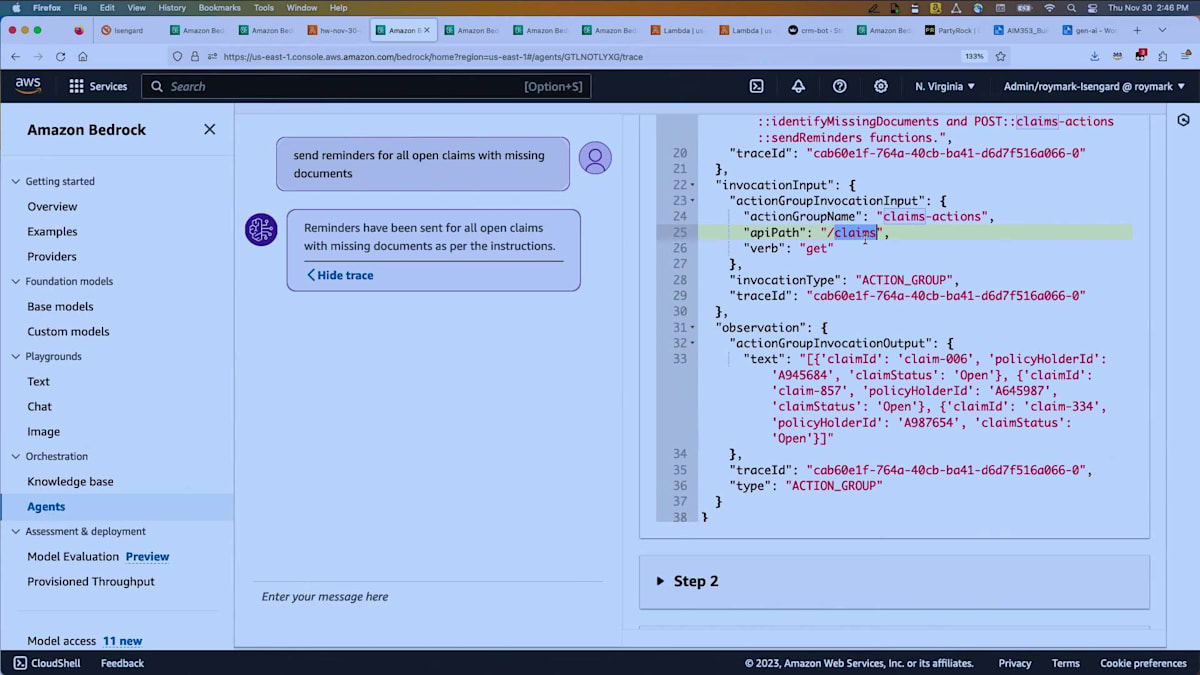
Task: Go to the Firefox home page icon
Action: (x=83, y=57)
